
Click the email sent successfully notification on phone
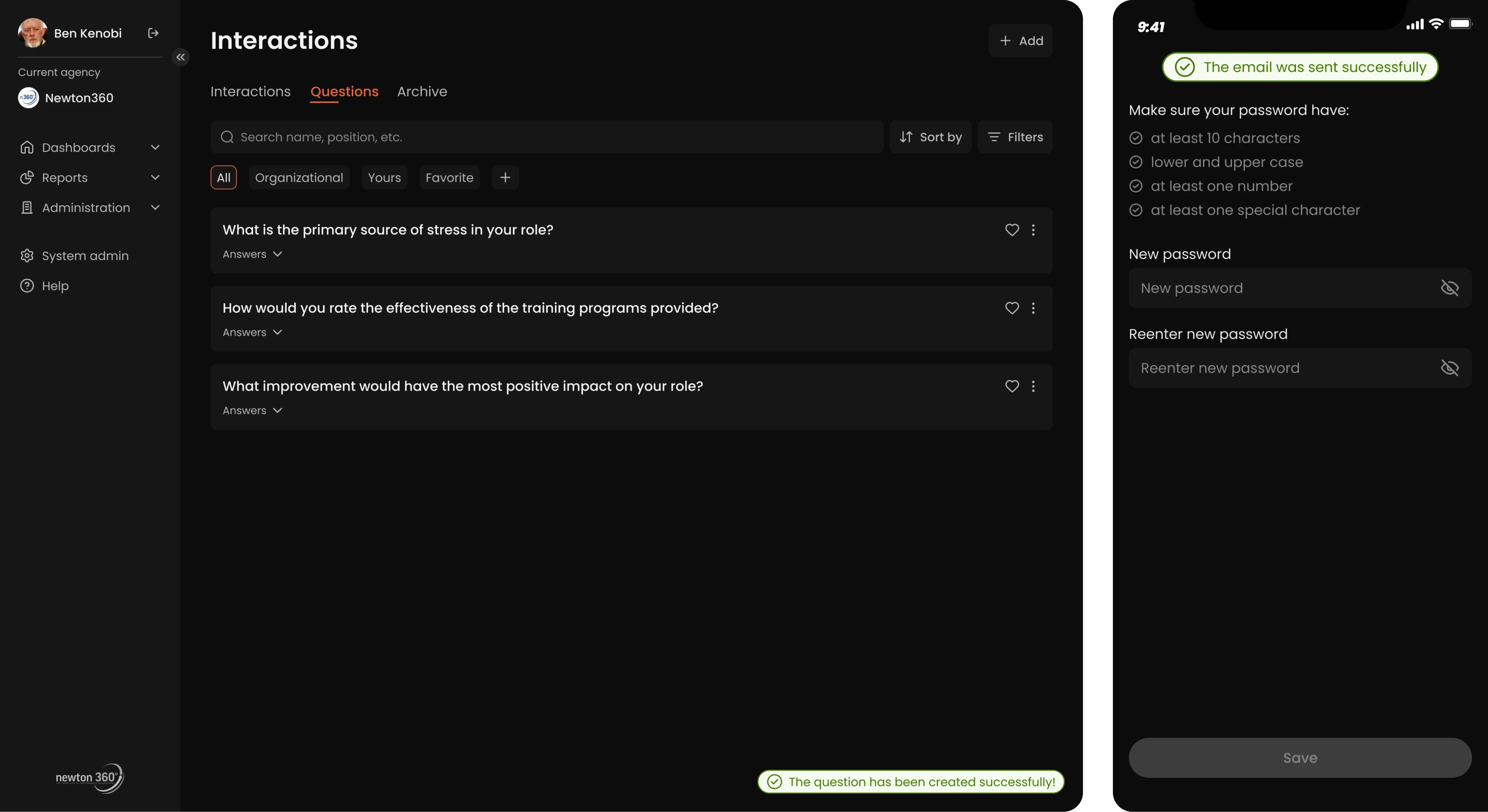1300,67
